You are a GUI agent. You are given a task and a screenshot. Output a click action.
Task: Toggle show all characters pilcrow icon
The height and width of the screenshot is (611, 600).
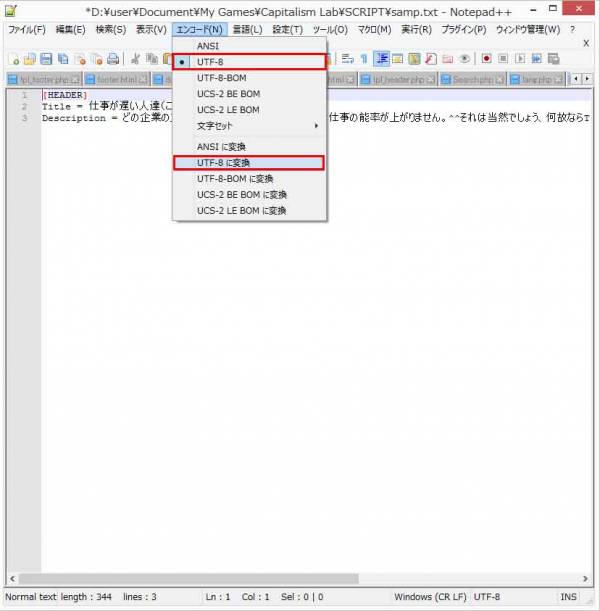coord(364,59)
